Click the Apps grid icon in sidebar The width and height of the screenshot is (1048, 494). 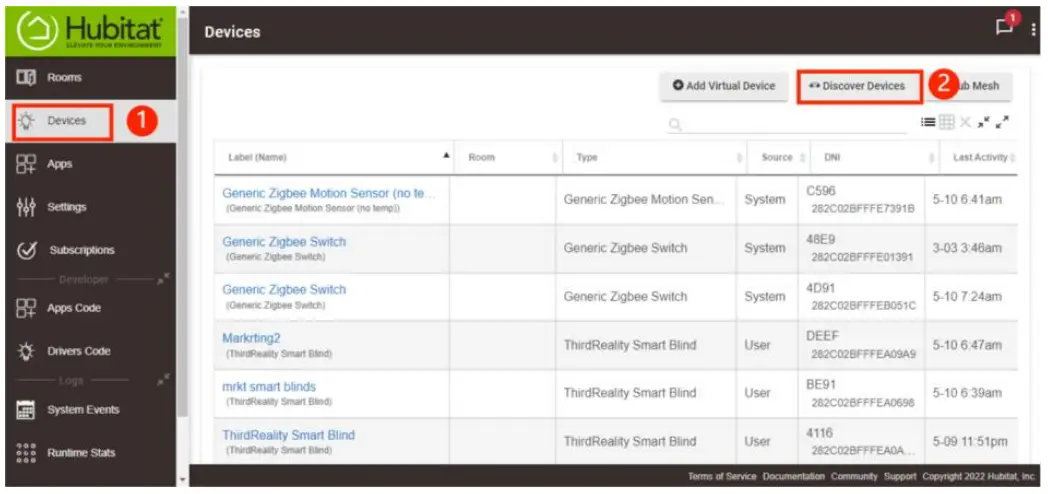click(26, 164)
